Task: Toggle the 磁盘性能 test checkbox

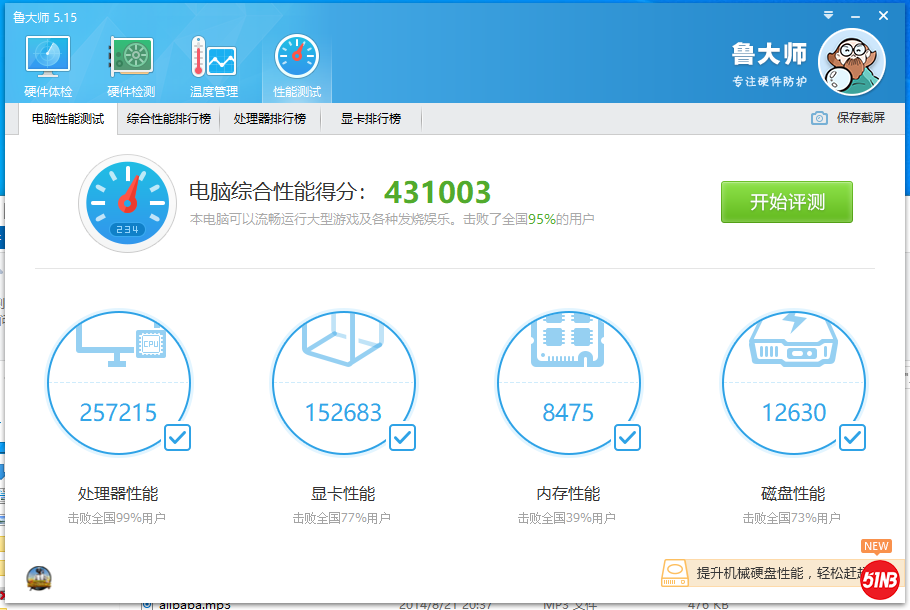Action: (x=852, y=437)
